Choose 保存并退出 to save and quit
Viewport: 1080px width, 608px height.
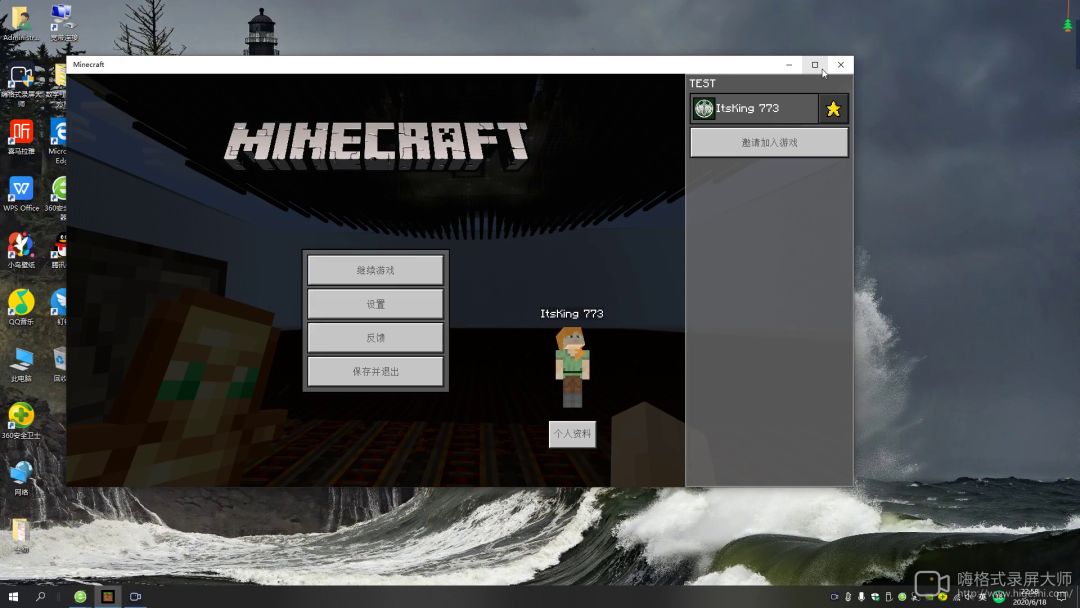click(375, 372)
